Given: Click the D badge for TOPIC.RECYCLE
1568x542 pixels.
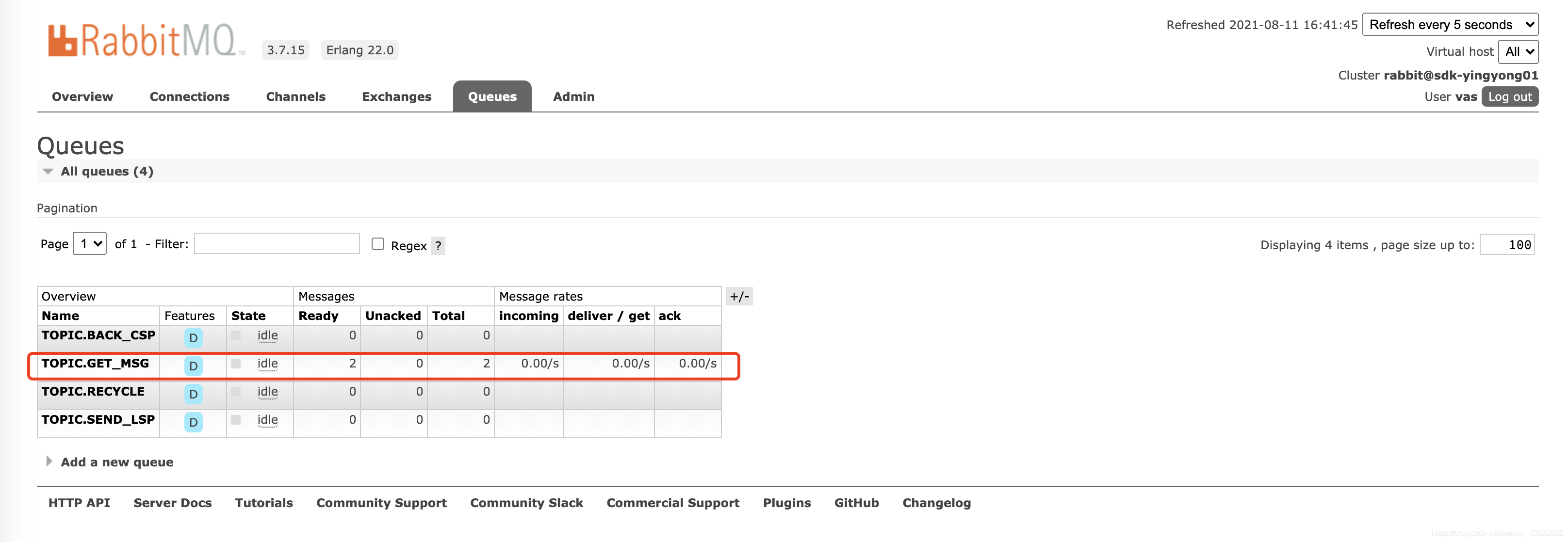Looking at the screenshot, I should 193,394.
